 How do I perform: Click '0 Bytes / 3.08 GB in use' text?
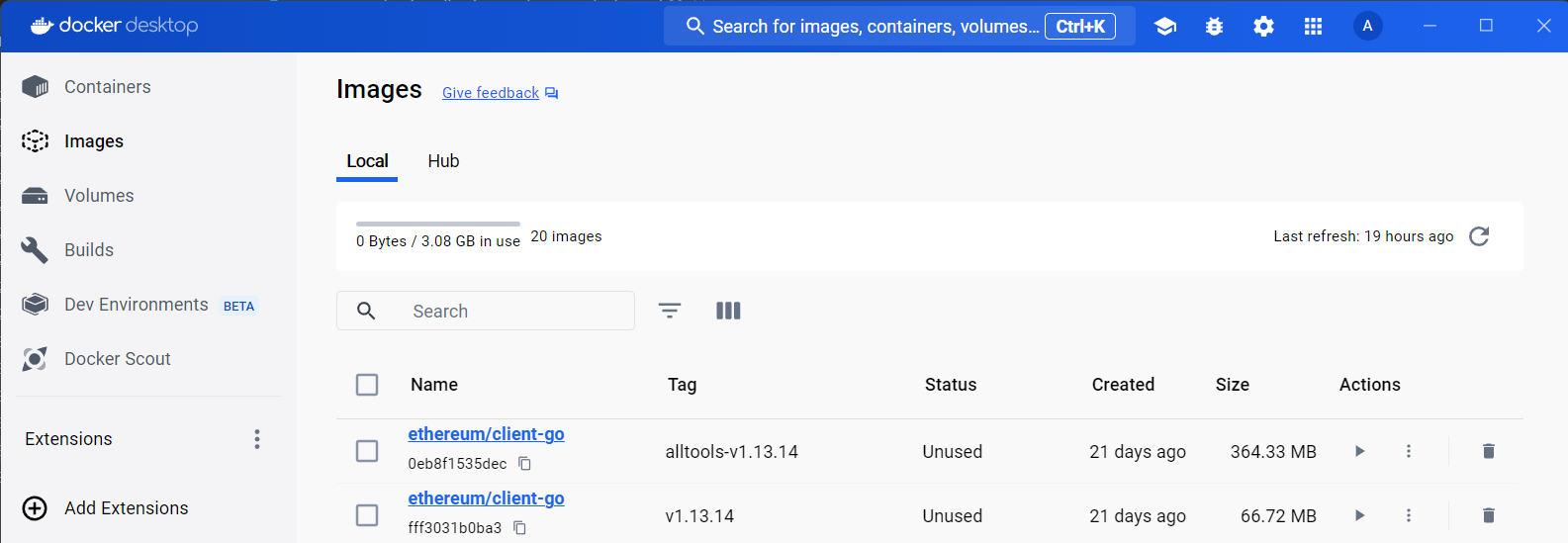coord(438,241)
